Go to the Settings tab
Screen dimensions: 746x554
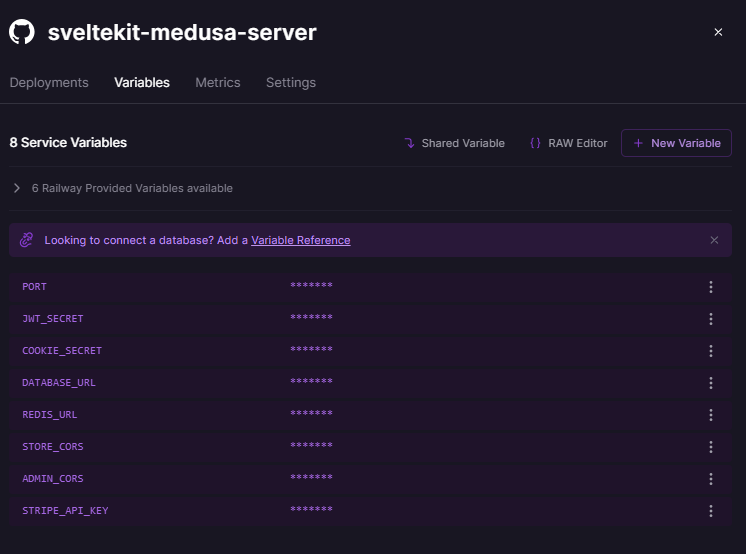click(x=291, y=82)
